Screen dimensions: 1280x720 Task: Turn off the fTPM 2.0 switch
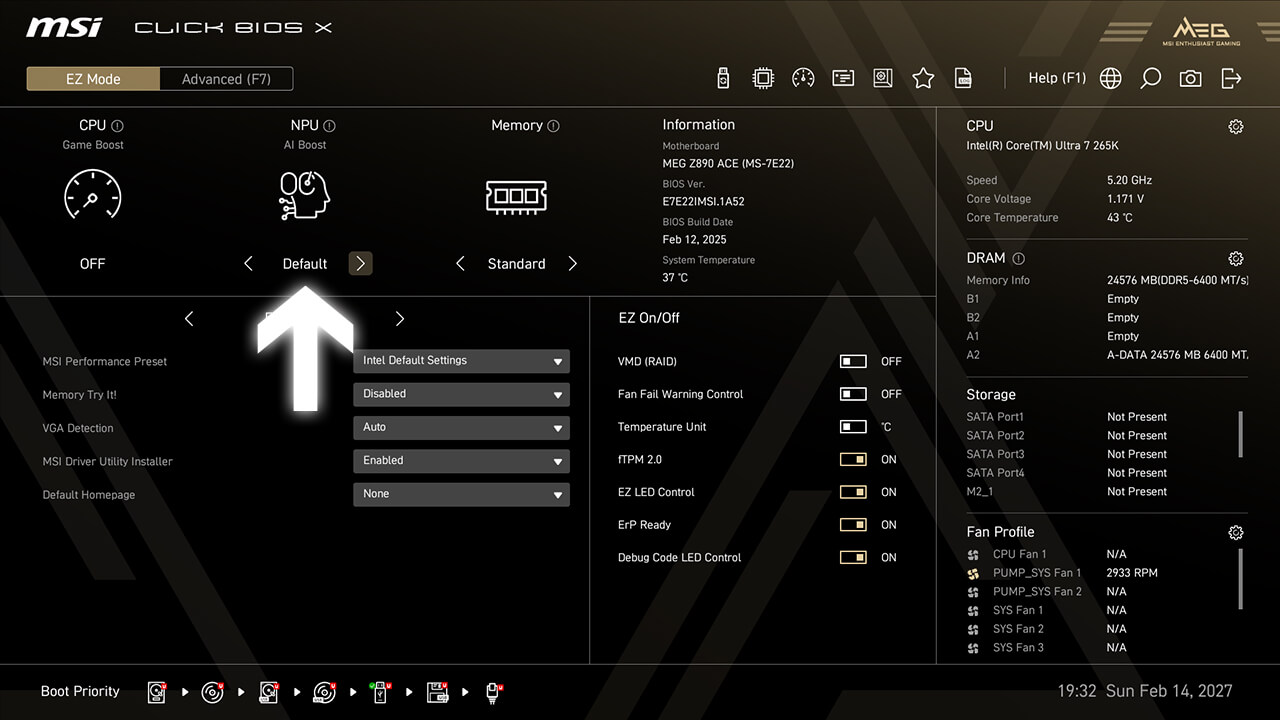click(x=853, y=459)
